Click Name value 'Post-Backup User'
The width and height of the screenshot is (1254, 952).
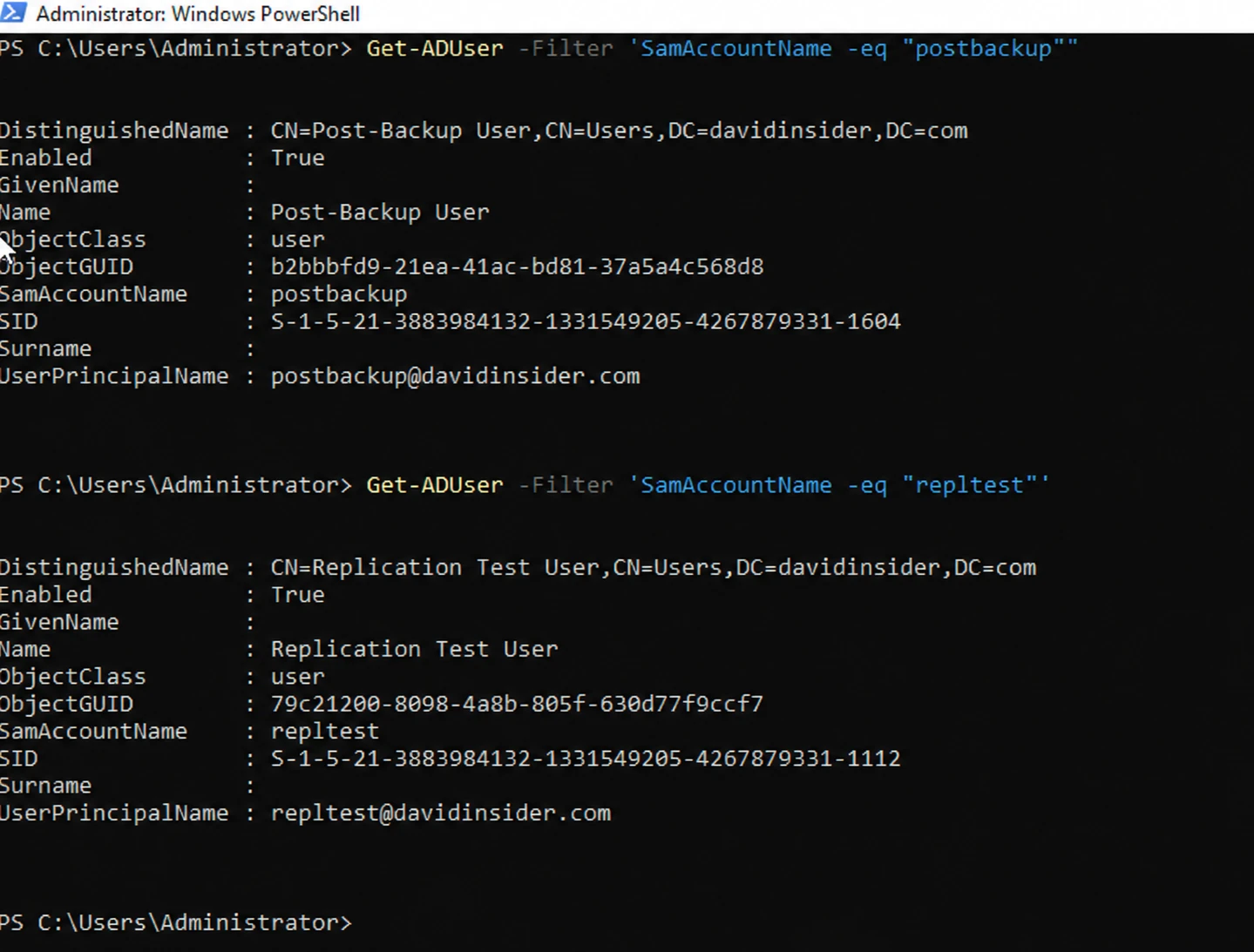pyautogui.click(x=380, y=213)
